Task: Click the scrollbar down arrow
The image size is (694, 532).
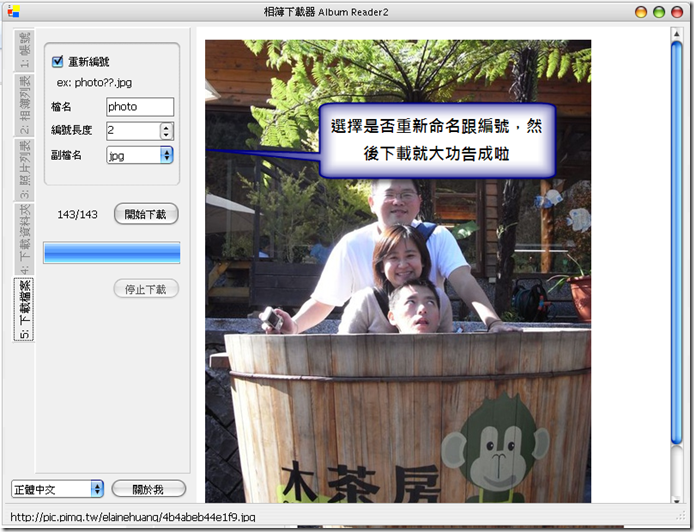Action: tap(676, 500)
